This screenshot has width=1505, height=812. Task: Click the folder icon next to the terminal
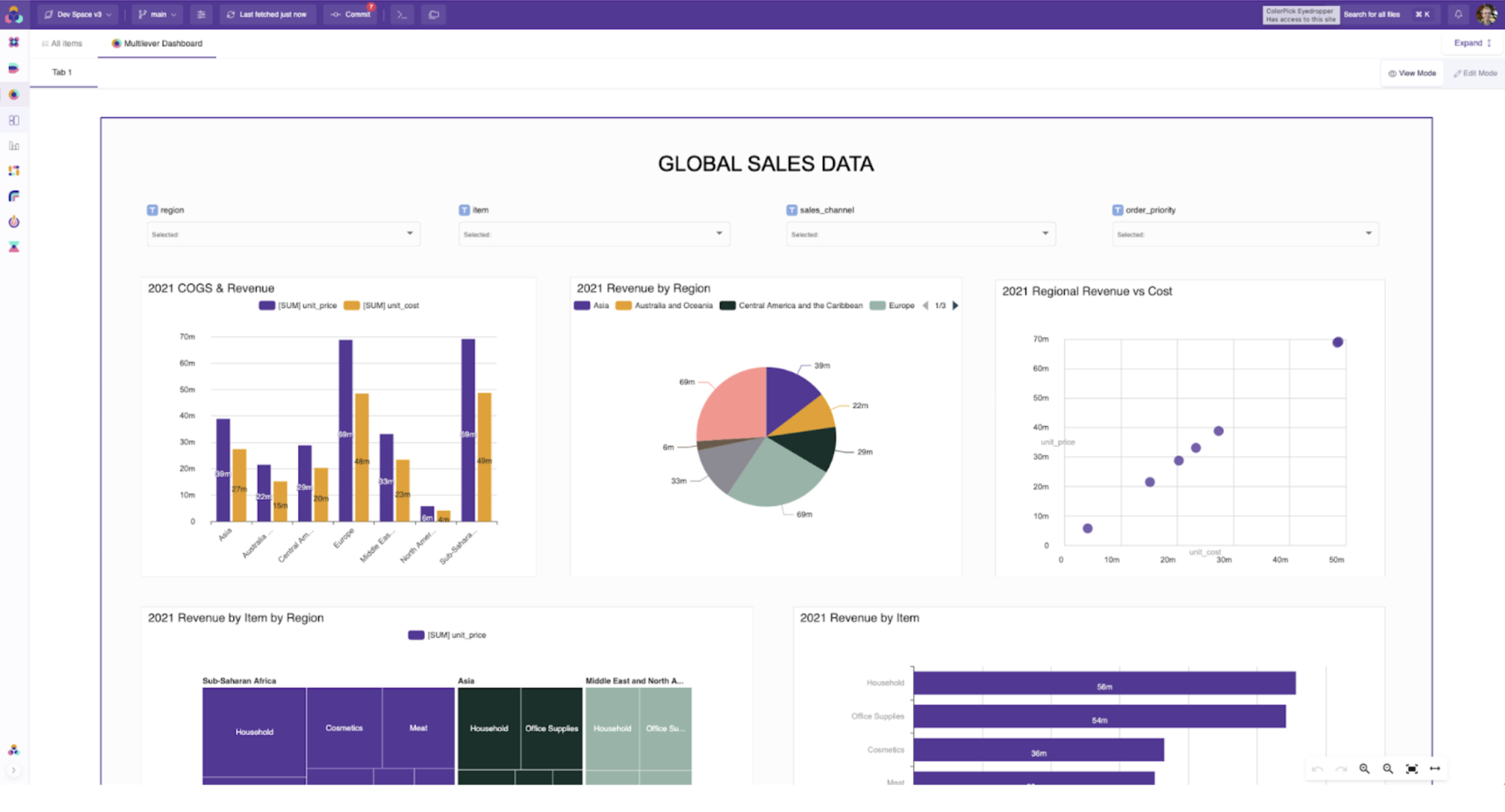point(433,14)
